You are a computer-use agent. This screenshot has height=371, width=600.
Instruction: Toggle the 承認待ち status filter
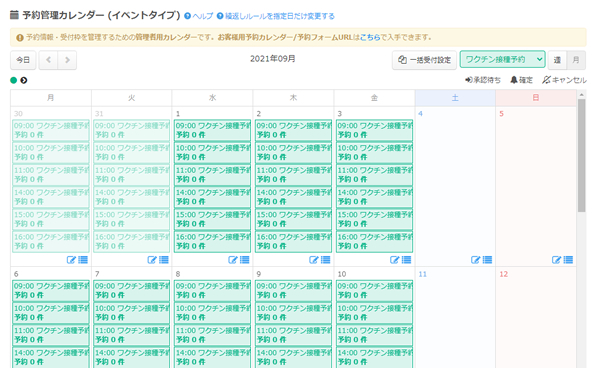483,80
